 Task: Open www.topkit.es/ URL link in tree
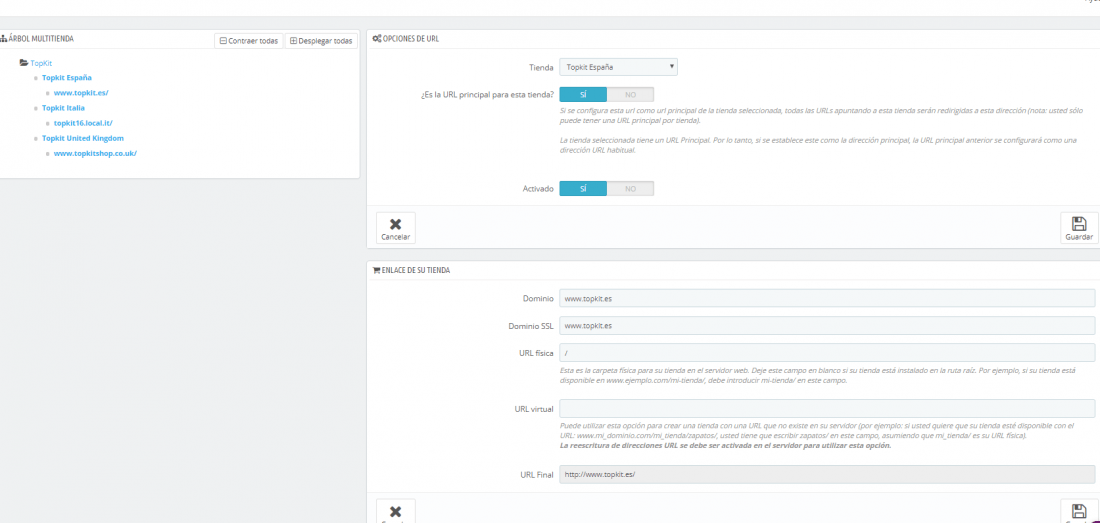coord(81,93)
